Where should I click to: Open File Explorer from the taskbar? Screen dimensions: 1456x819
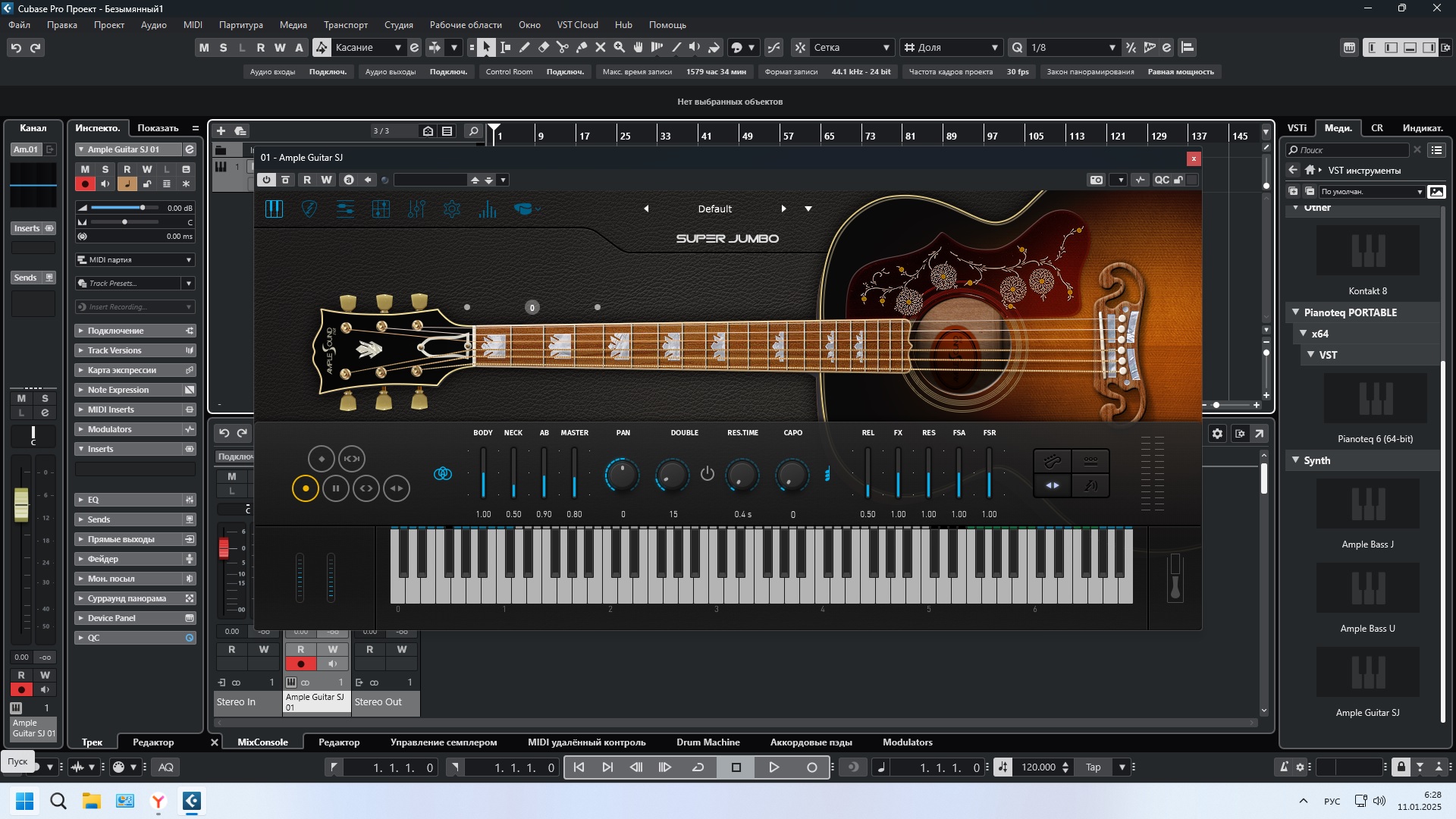pos(92,800)
